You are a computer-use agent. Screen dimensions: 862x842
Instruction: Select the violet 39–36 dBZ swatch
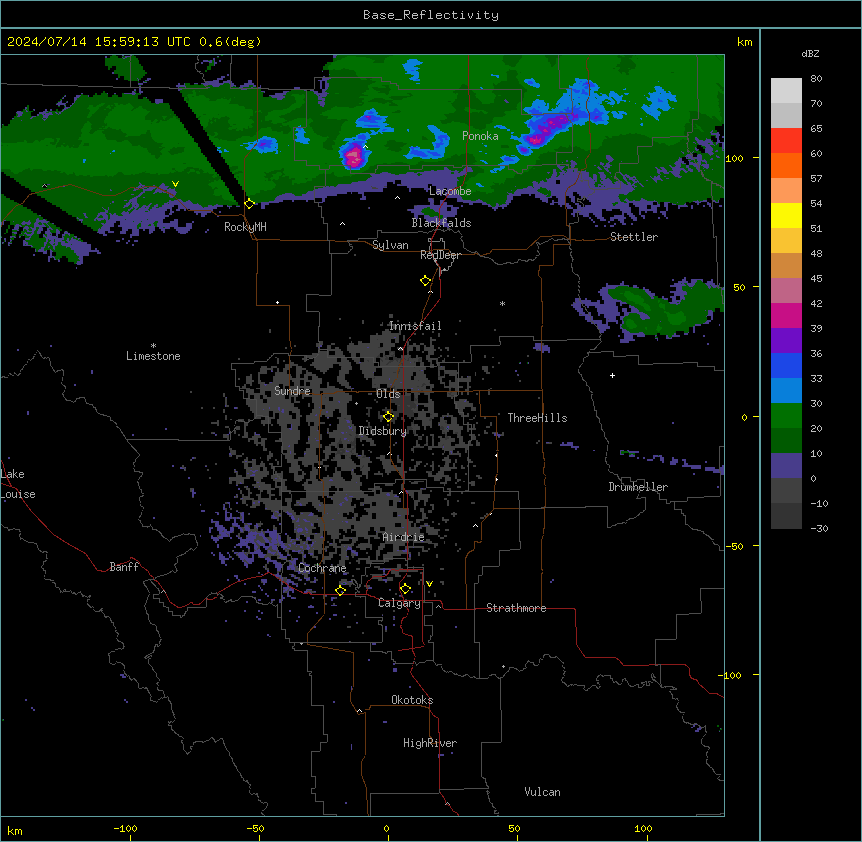[x=786, y=341]
